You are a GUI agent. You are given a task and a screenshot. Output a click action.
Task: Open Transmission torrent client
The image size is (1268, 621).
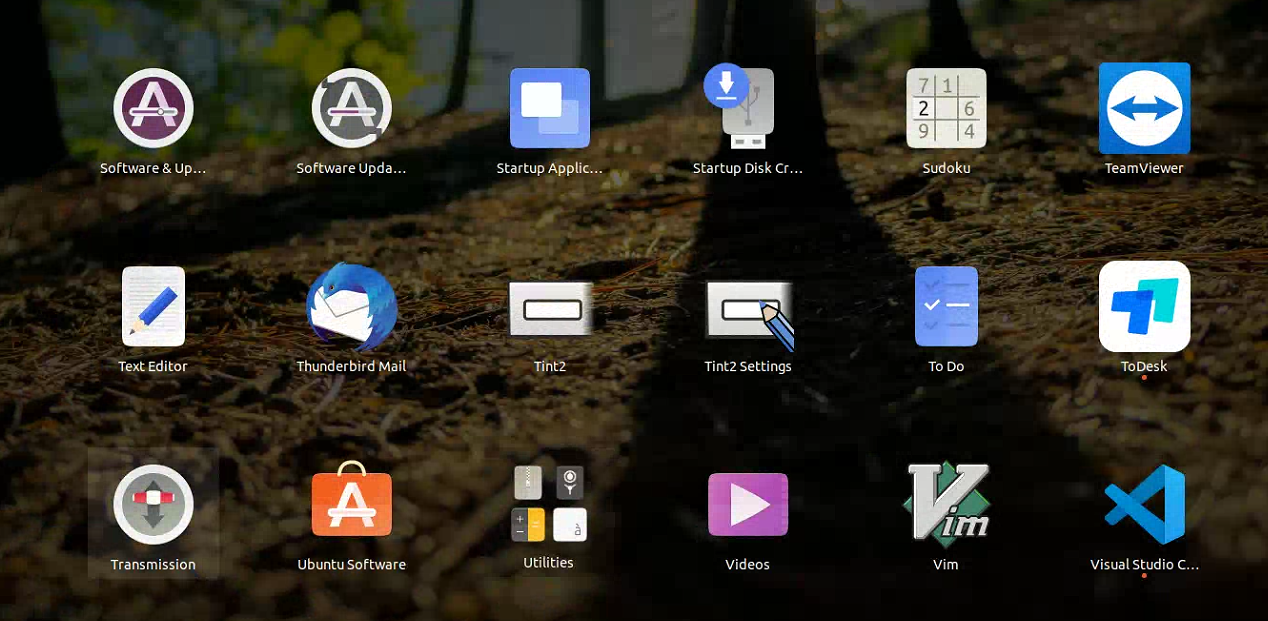click(x=153, y=504)
